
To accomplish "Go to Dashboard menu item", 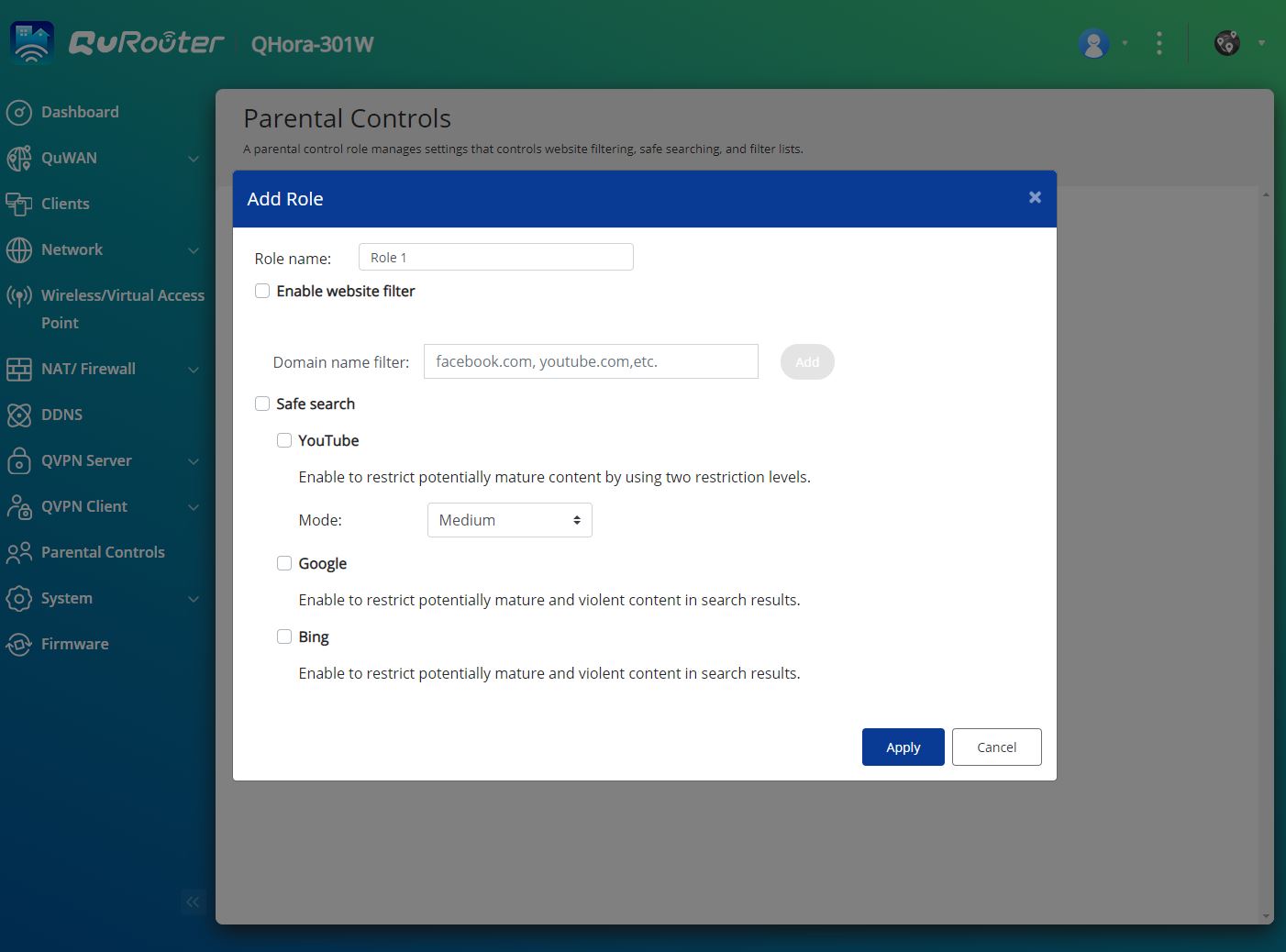I will click(80, 112).
